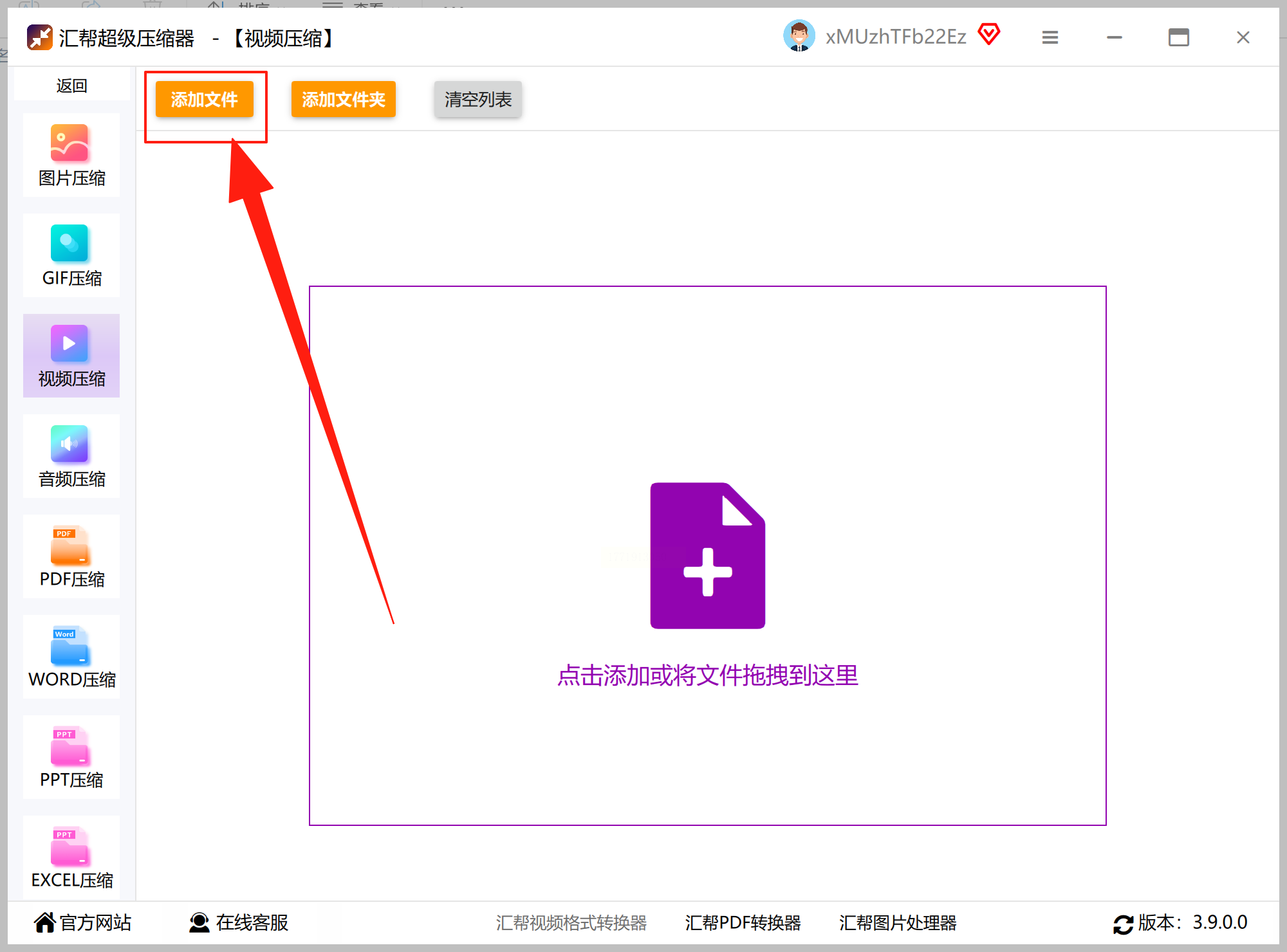Click the 清空列表 button
The width and height of the screenshot is (1287, 952).
tap(477, 99)
